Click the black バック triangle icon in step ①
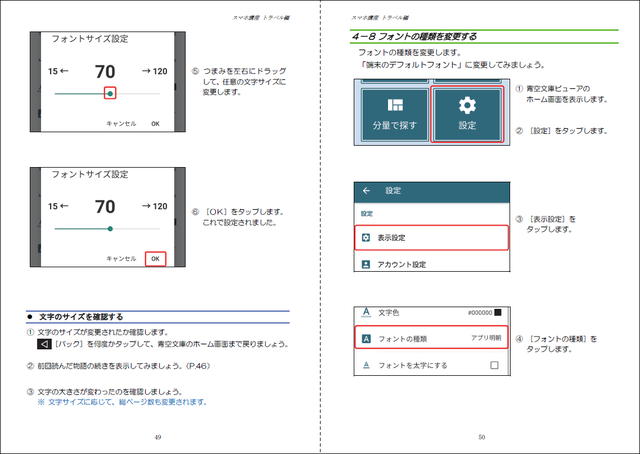Screen dimensions: 640x454 pyautogui.click(x=44, y=344)
